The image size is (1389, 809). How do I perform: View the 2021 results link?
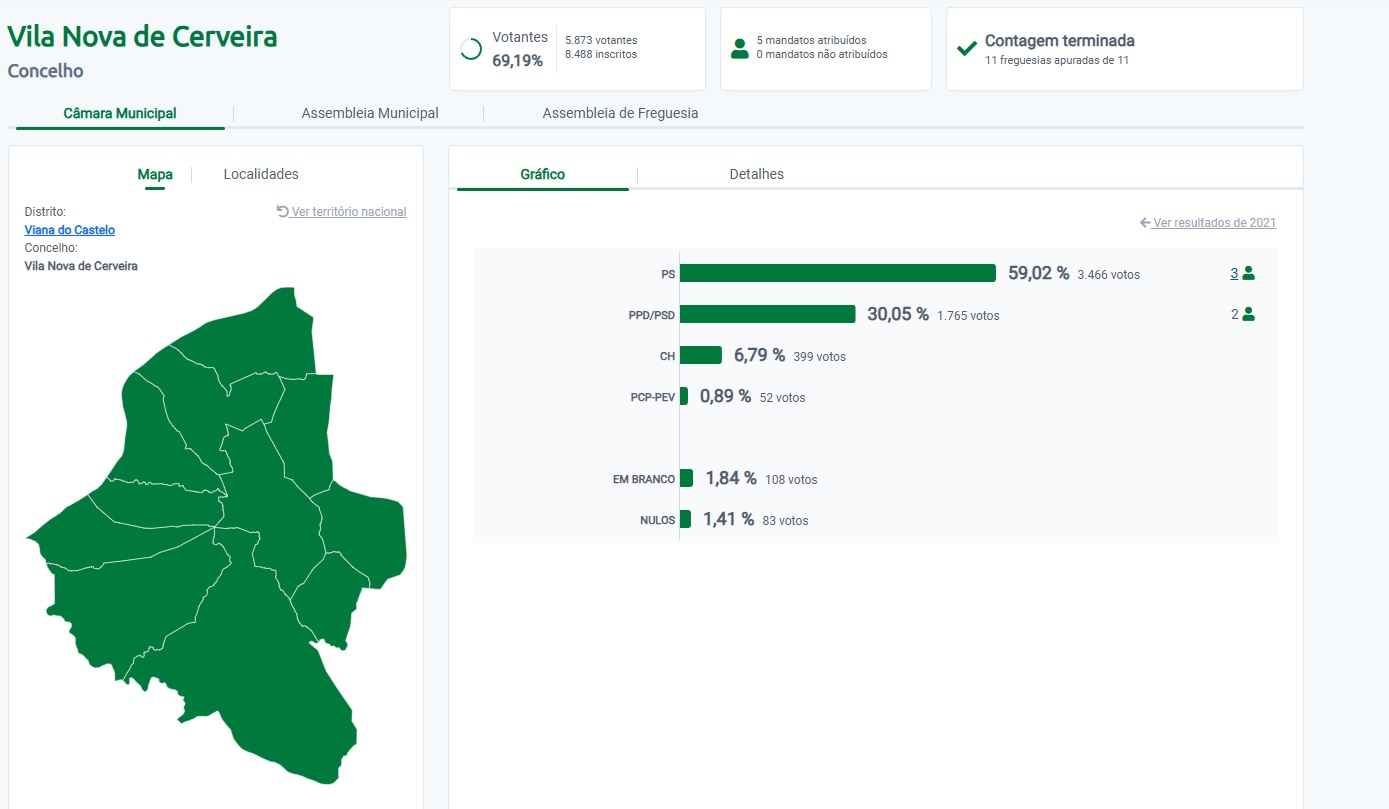pos(1214,223)
